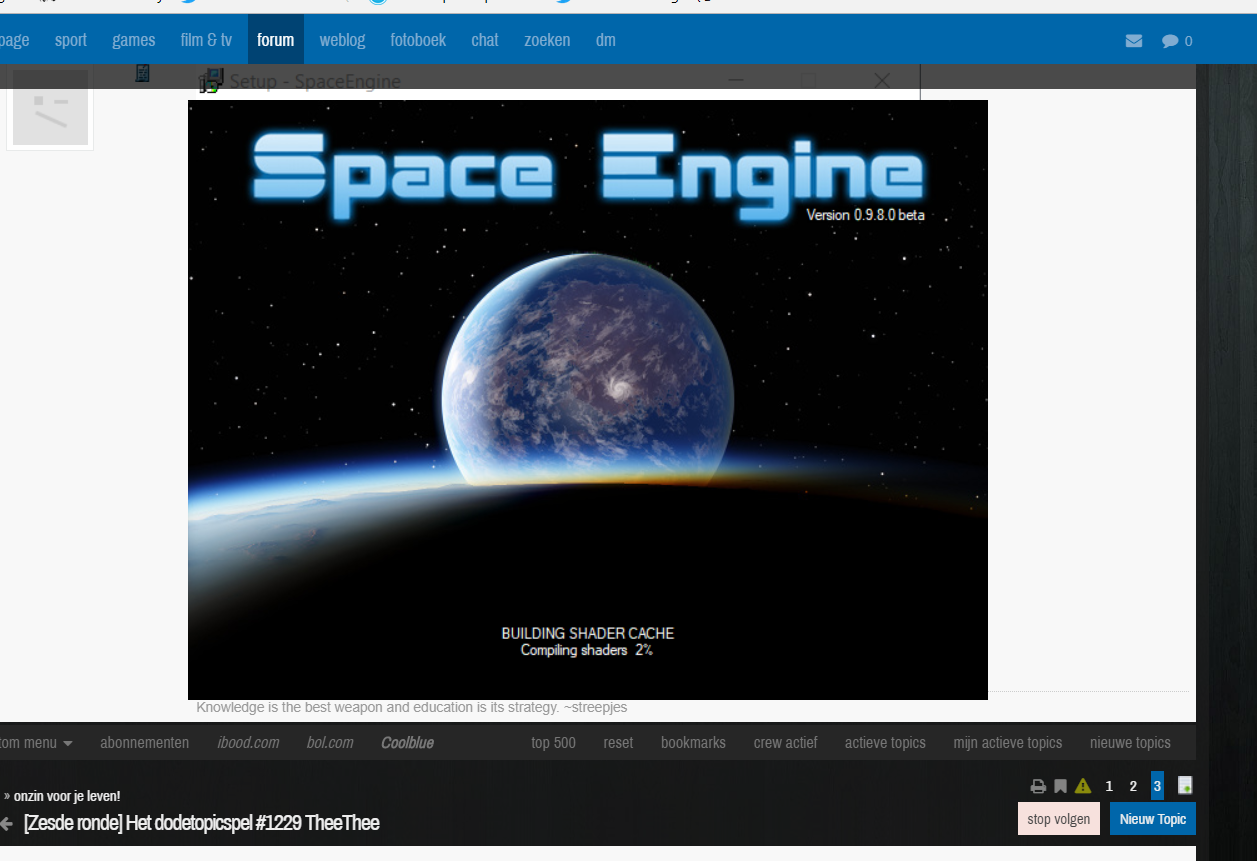
Task: Open the top 500 link
Action: pos(553,743)
